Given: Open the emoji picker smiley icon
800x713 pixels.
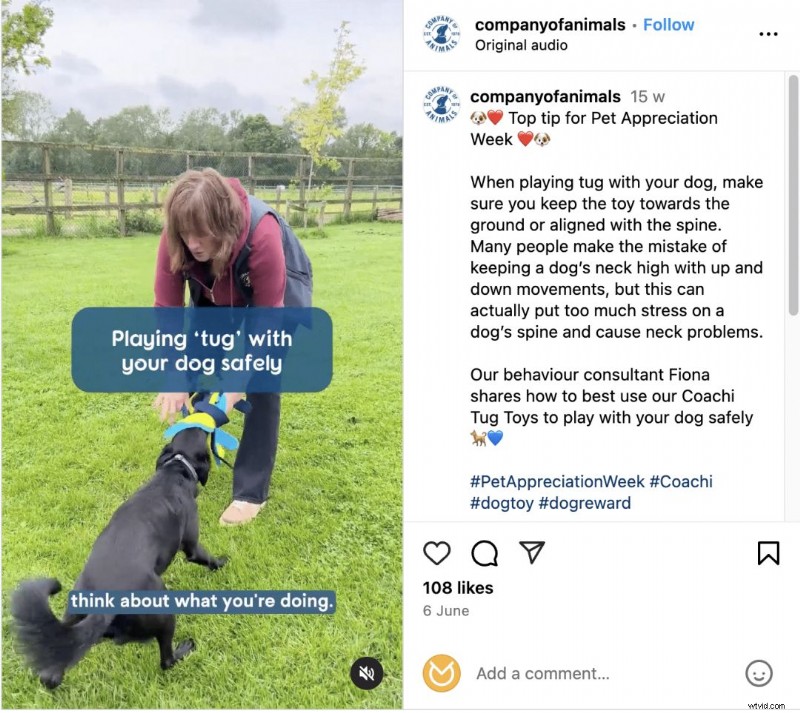Looking at the screenshot, I should click(759, 673).
